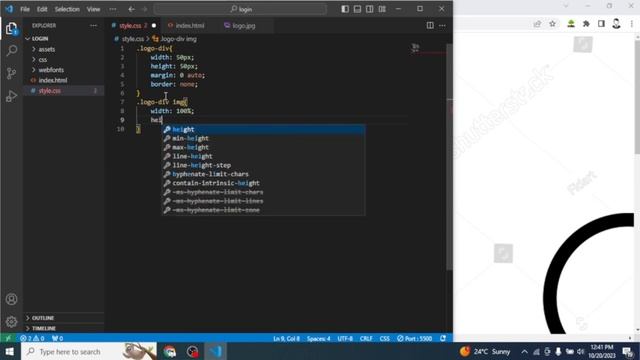Image resolution: width=640 pixels, height=360 pixels.
Task: Open Explorer panel more actions ellipsis
Action: [93, 25]
